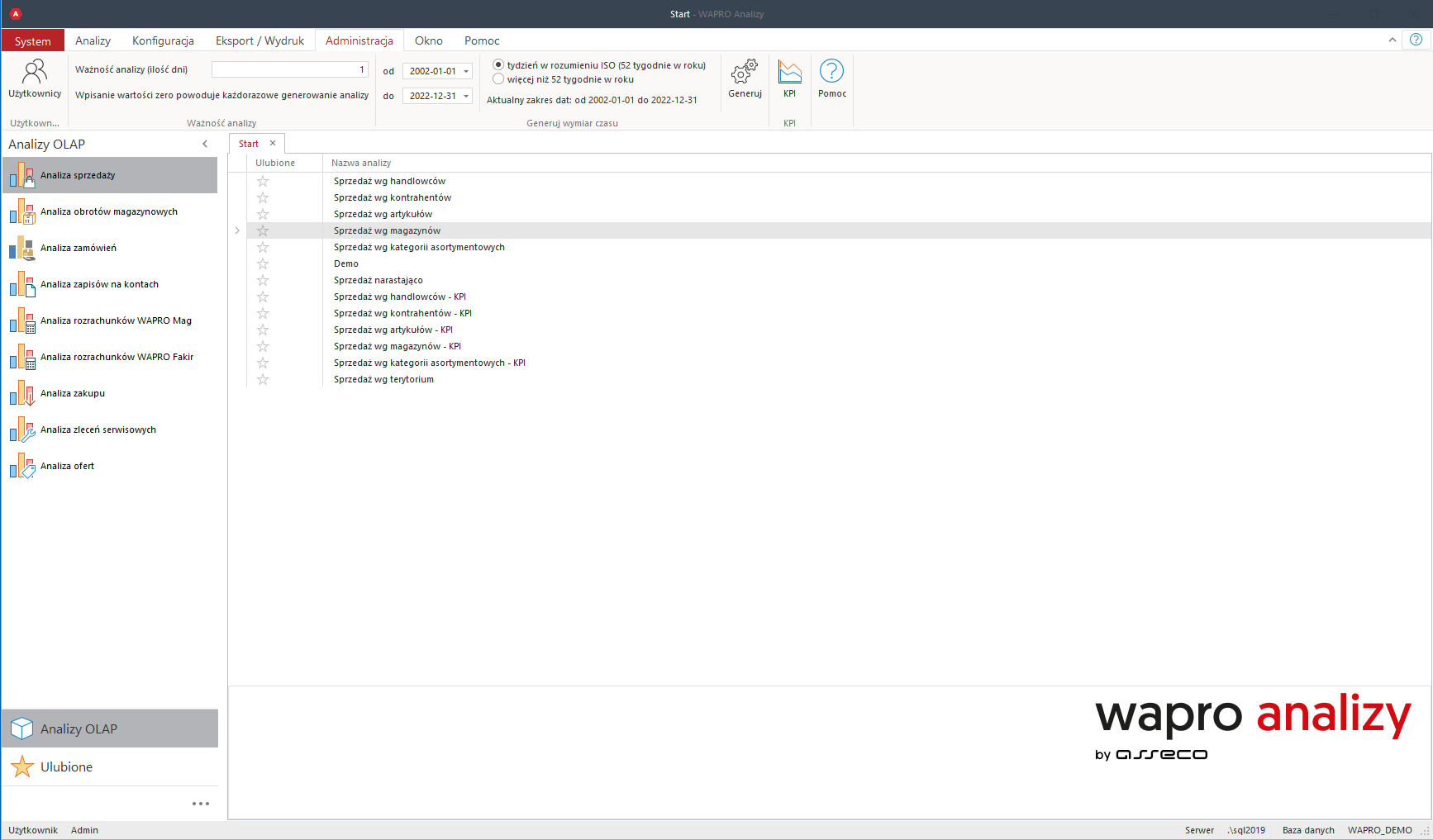The height and width of the screenshot is (840, 1433).
Task: Favorite star for Sprzedaż wg artykułów
Action: point(263,214)
